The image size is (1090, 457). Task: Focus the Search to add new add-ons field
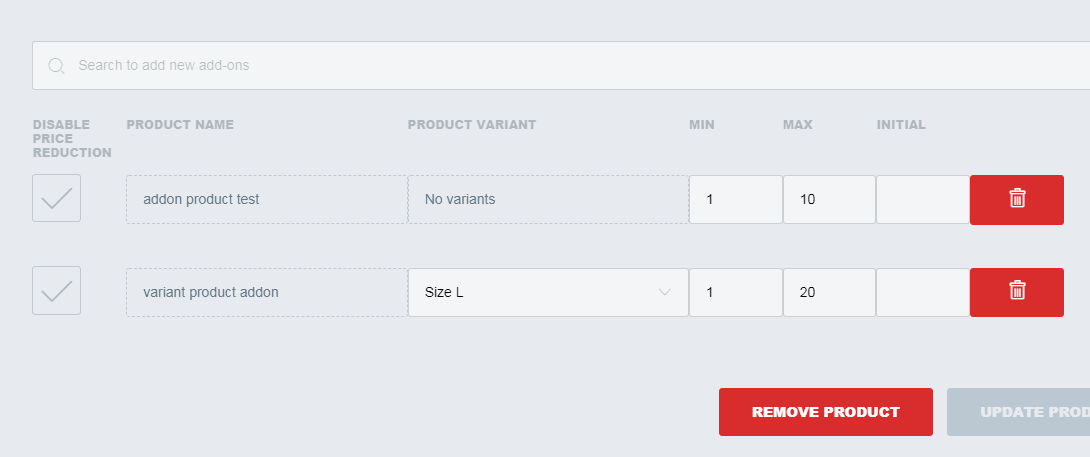click(x=561, y=65)
